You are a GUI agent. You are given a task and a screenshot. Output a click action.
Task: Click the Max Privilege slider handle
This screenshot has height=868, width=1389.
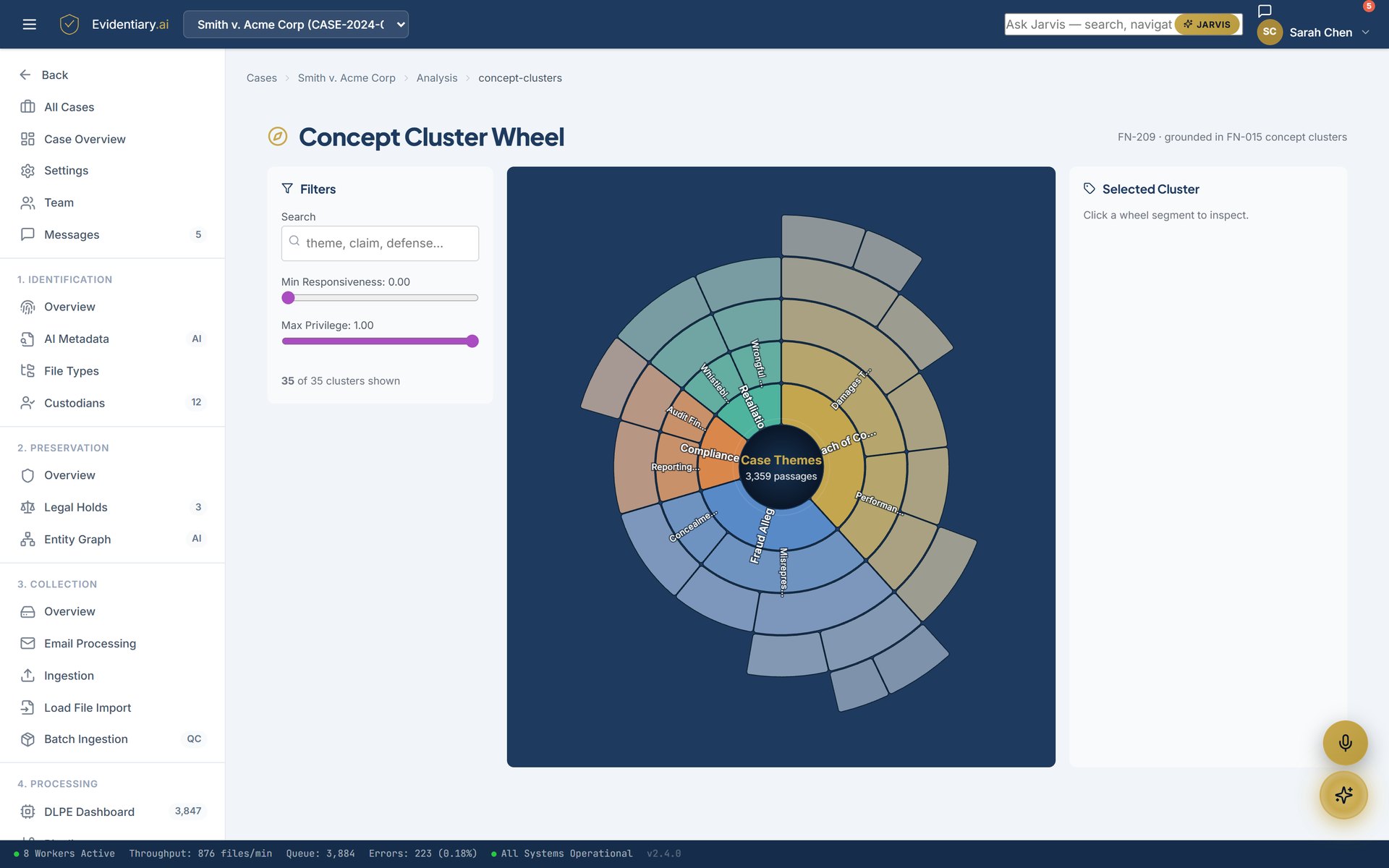[472, 341]
